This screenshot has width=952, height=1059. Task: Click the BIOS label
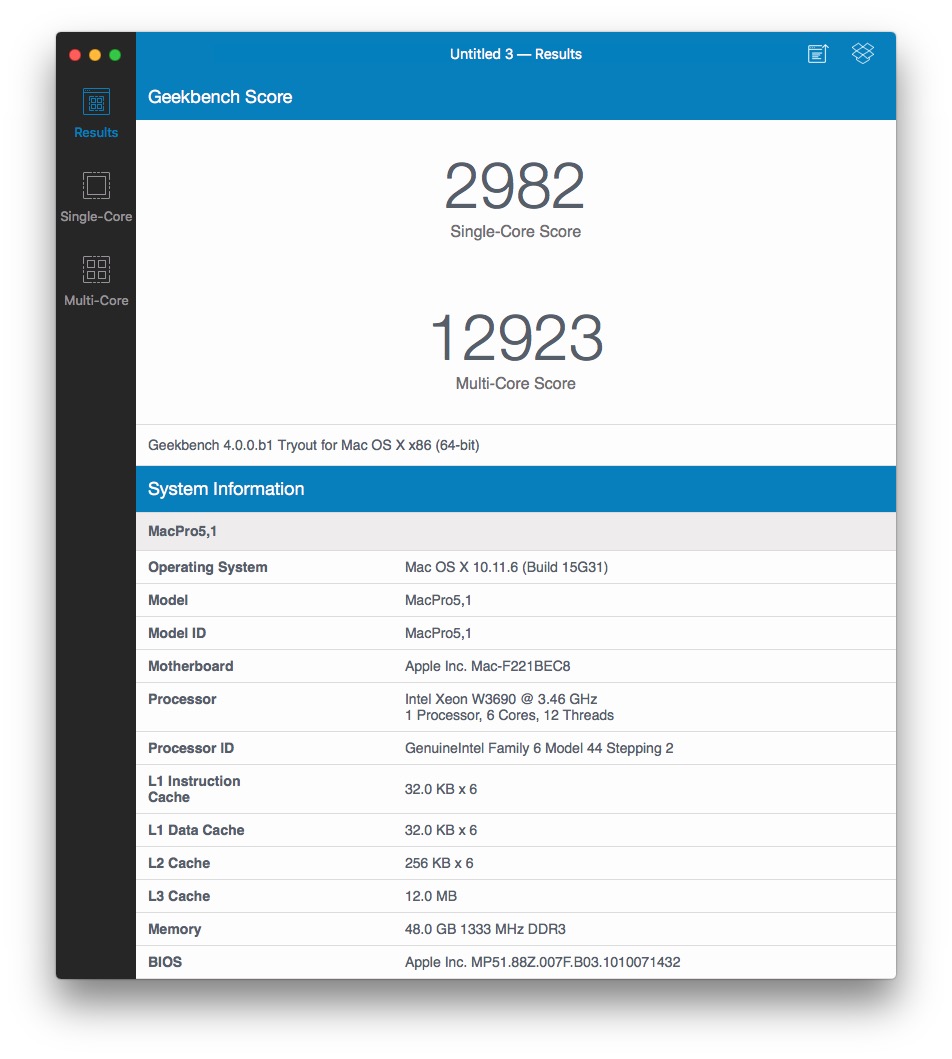tap(165, 962)
